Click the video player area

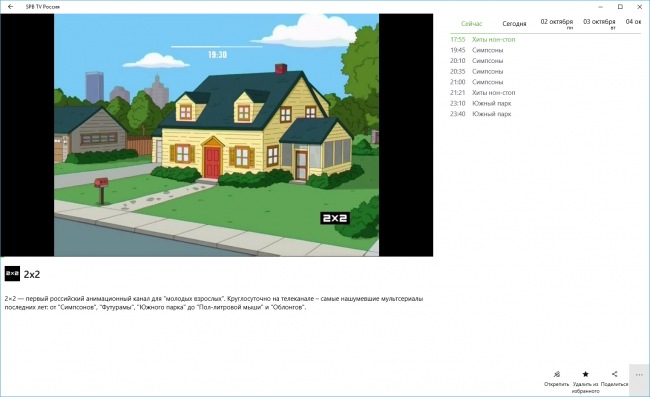pos(217,135)
